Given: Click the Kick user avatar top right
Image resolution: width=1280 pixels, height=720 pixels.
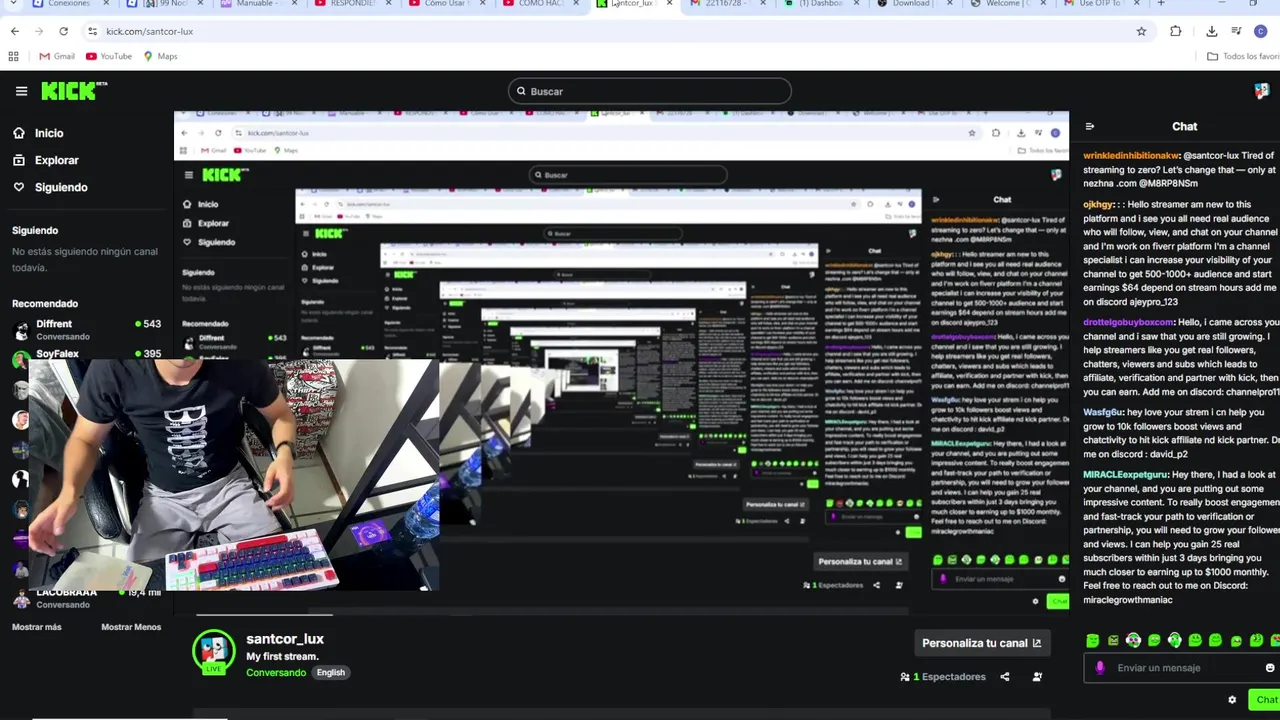Looking at the screenshot, I should [x=1261, y=91].
